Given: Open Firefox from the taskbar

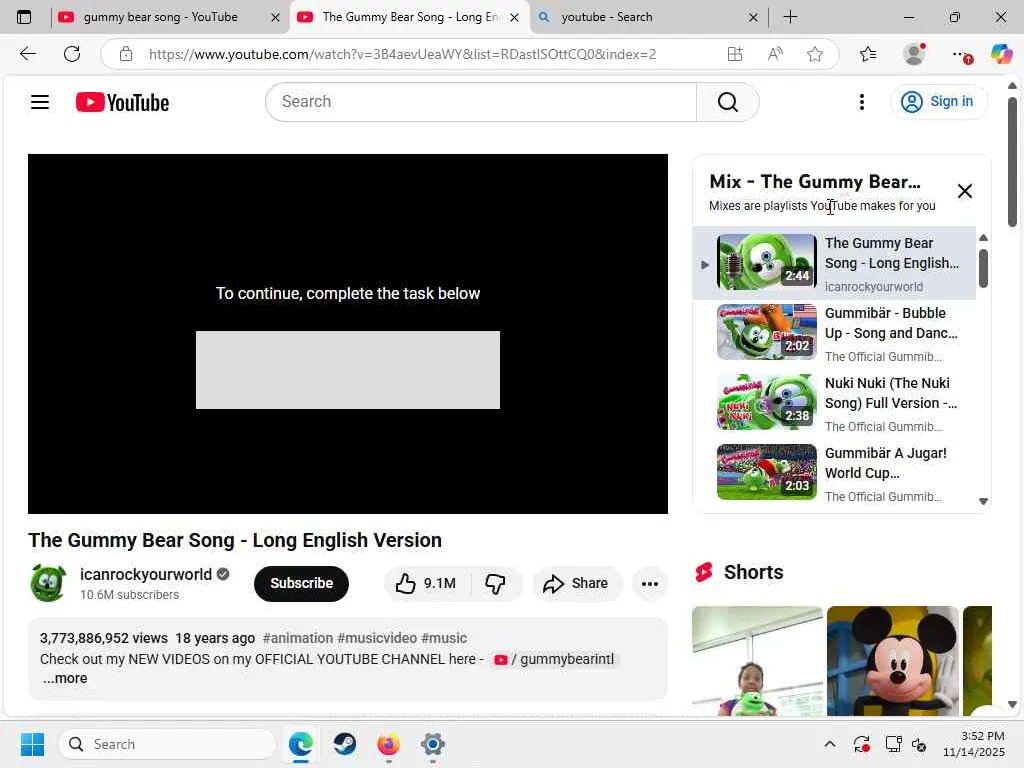Looking at the screenshot, I should click(x=389, y=744).
